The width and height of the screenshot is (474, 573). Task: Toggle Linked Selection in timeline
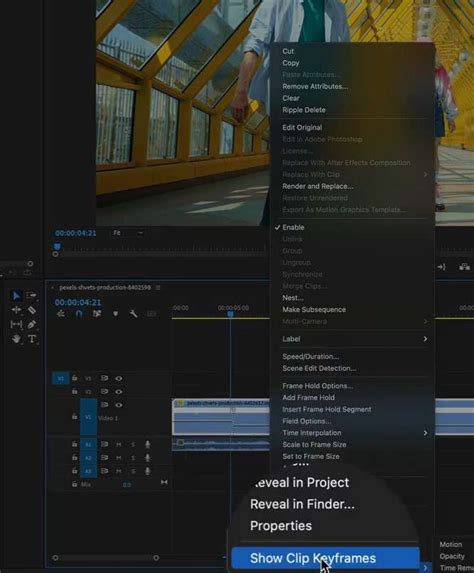97,314
